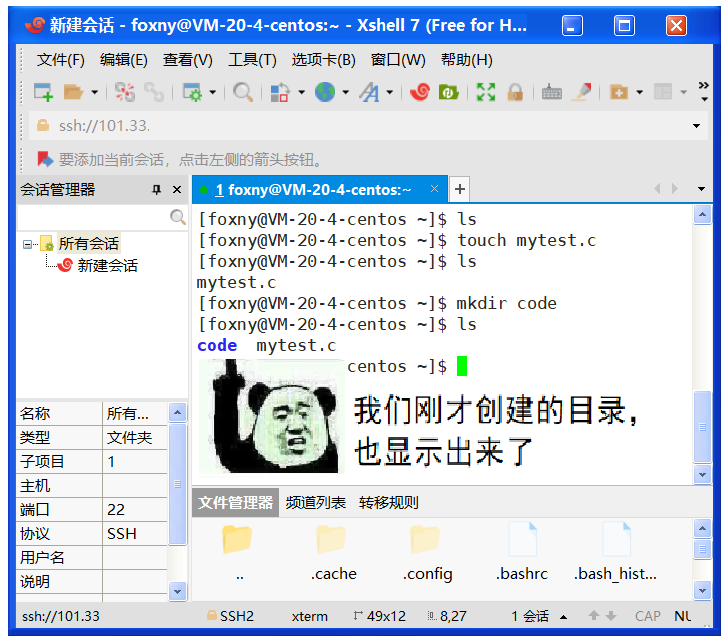The height and width of the screenshot is (639, 726).
Task: Open the tab list dropdown arrow
Action: coord(701,189)
